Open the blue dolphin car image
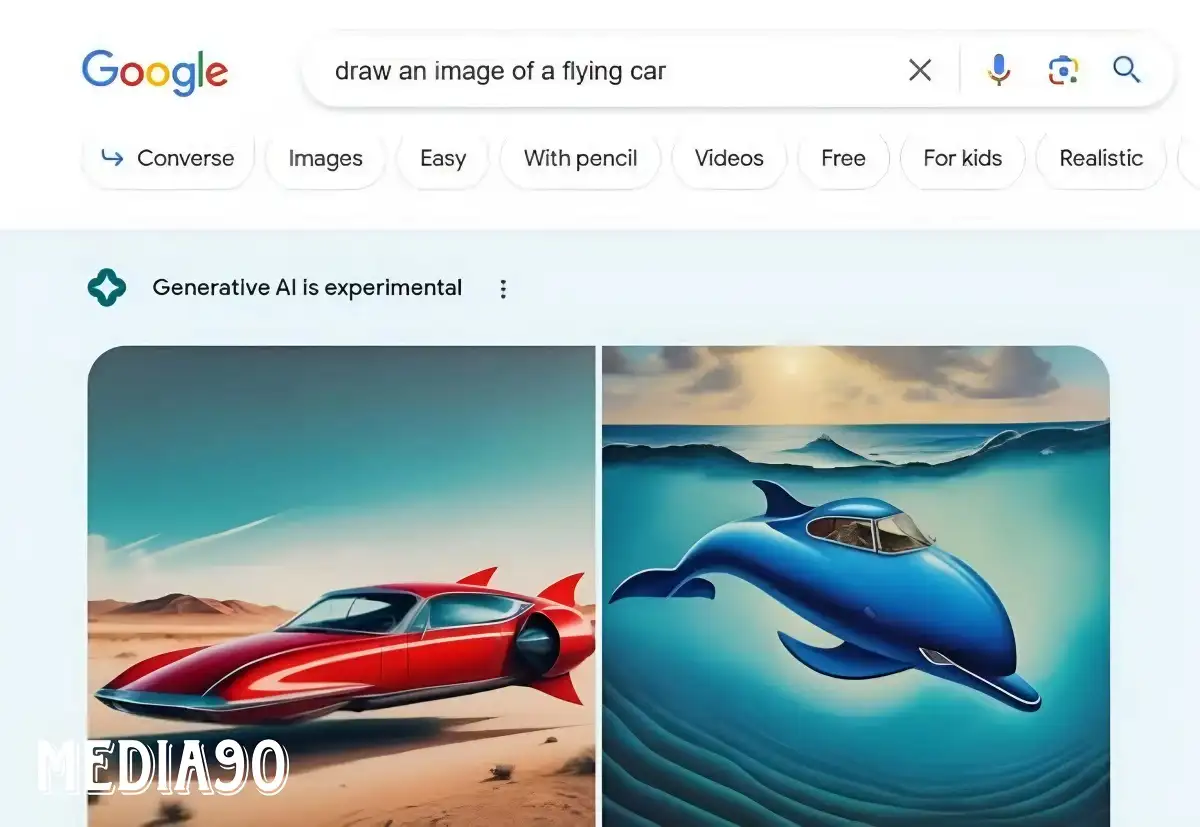 pos(856,586)
